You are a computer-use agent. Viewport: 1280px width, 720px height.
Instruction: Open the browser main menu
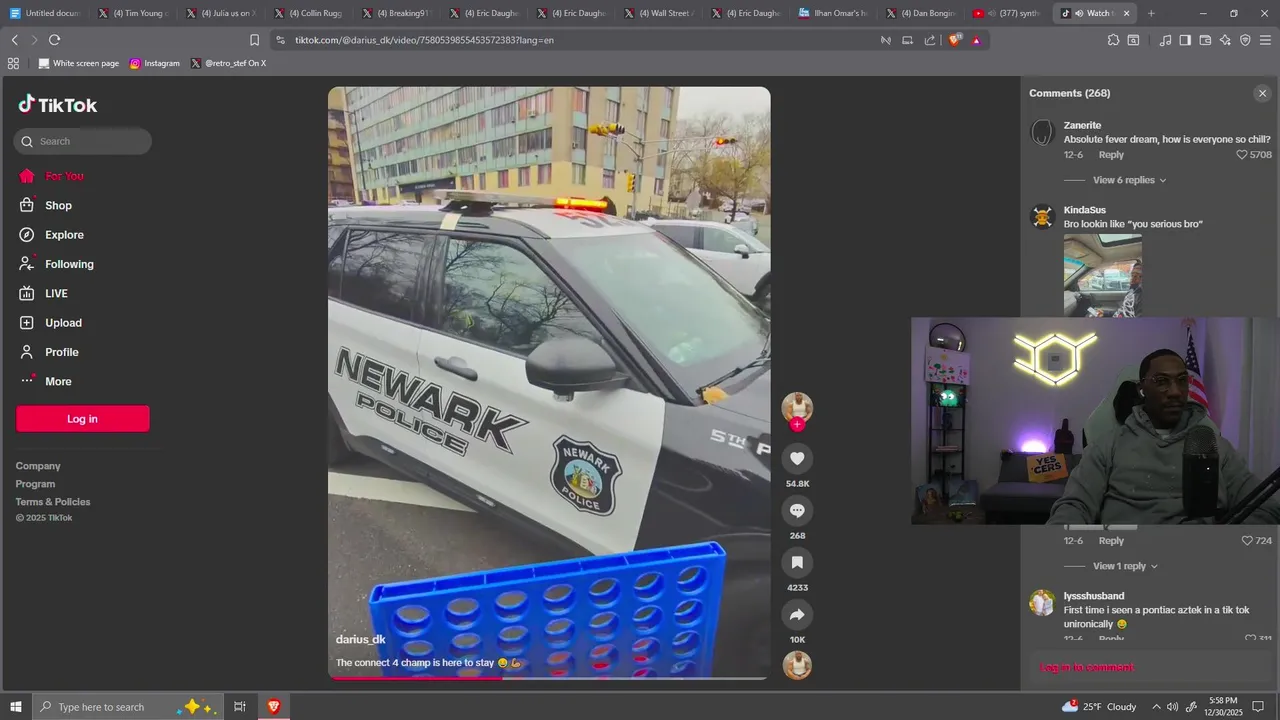1265,40
